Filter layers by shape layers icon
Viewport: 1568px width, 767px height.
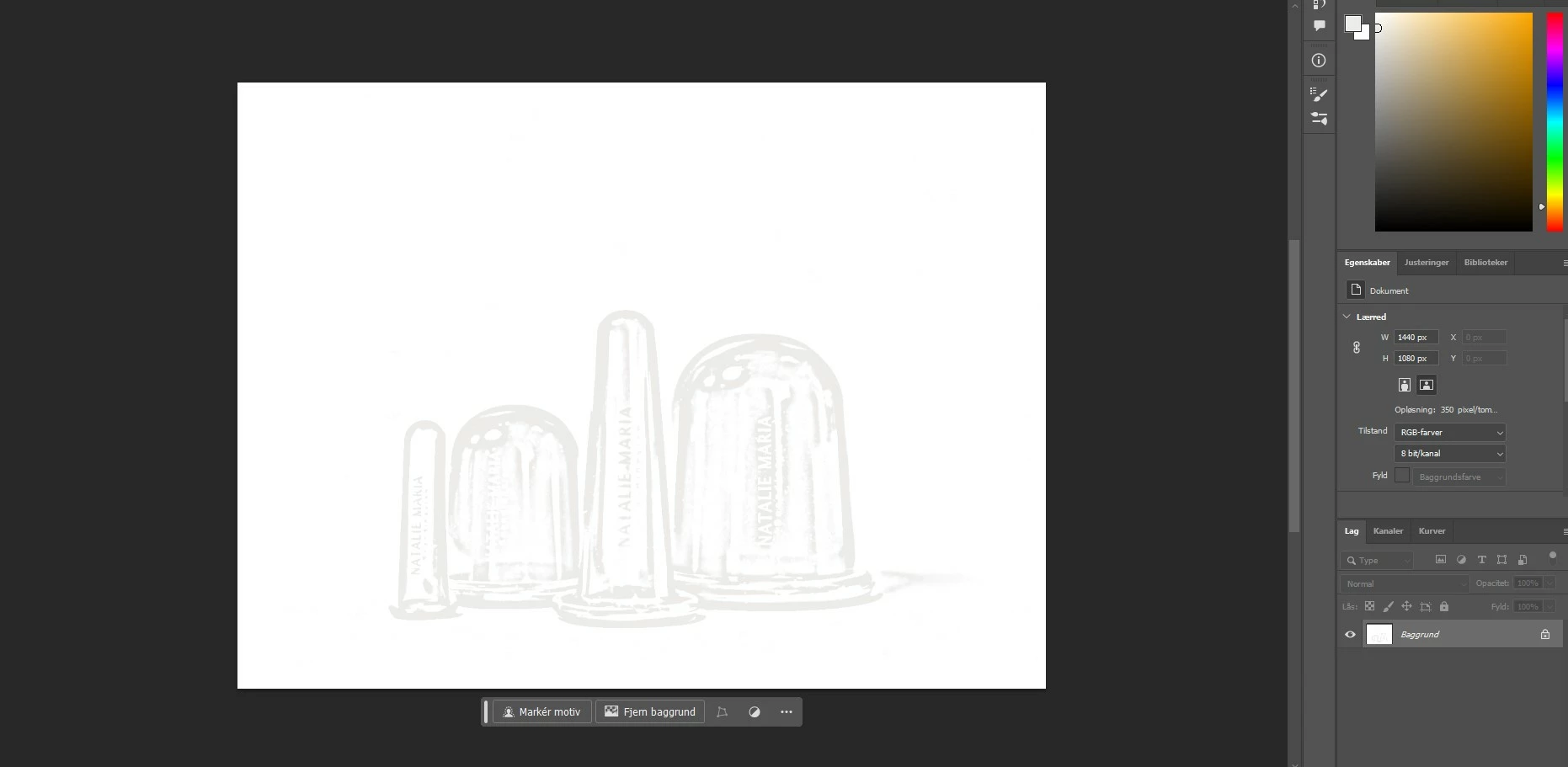(x=1501, y=560)
